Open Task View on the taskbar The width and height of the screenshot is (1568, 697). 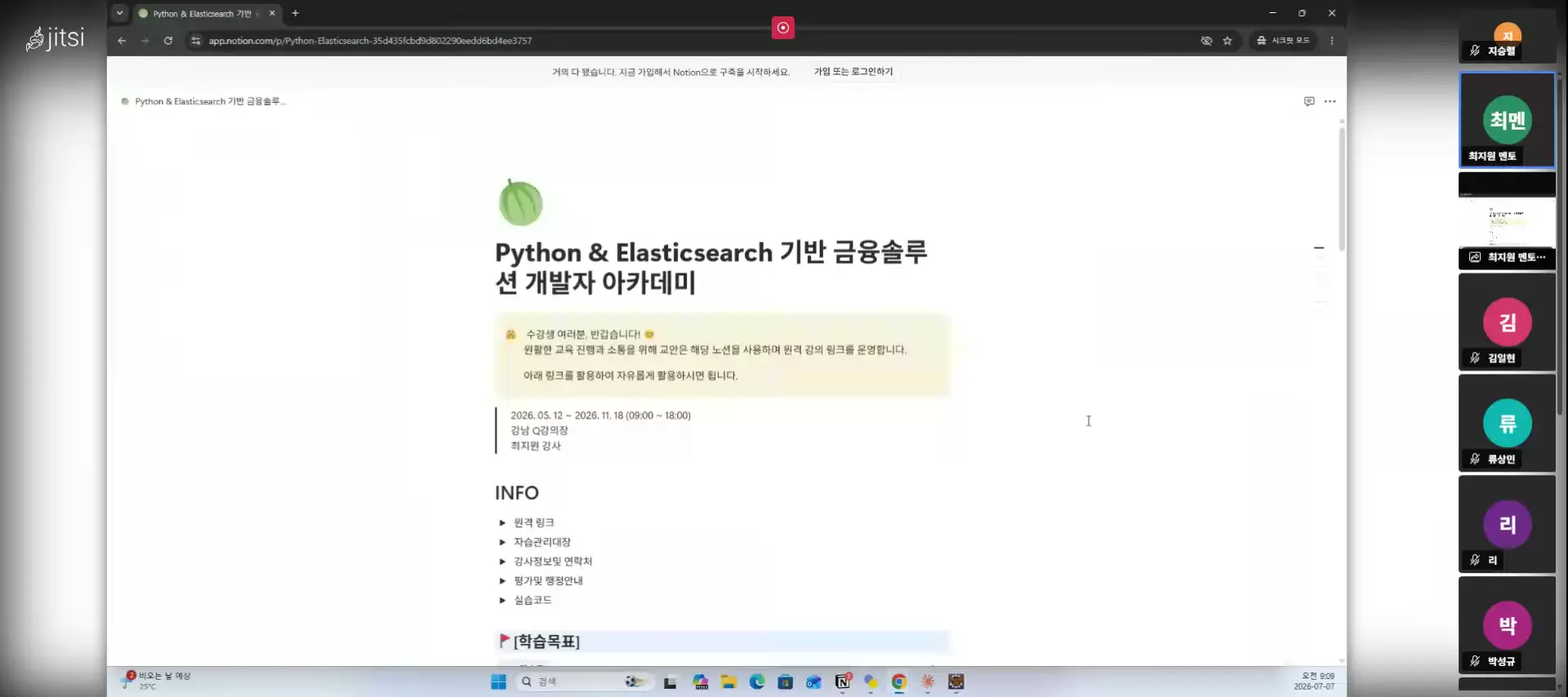coord(670,682)
